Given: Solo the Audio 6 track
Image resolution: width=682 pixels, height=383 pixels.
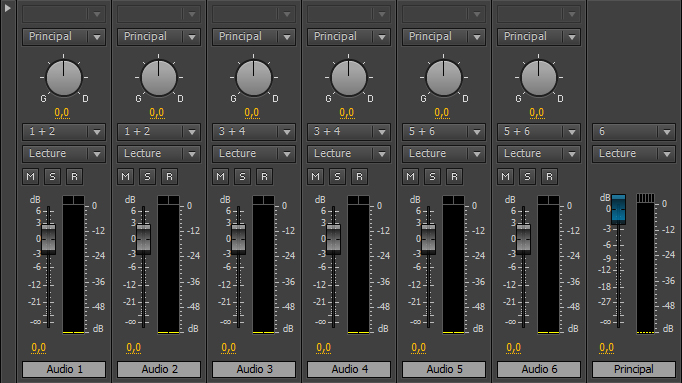Looking at the screenshot, I should (x=528, y=177).
